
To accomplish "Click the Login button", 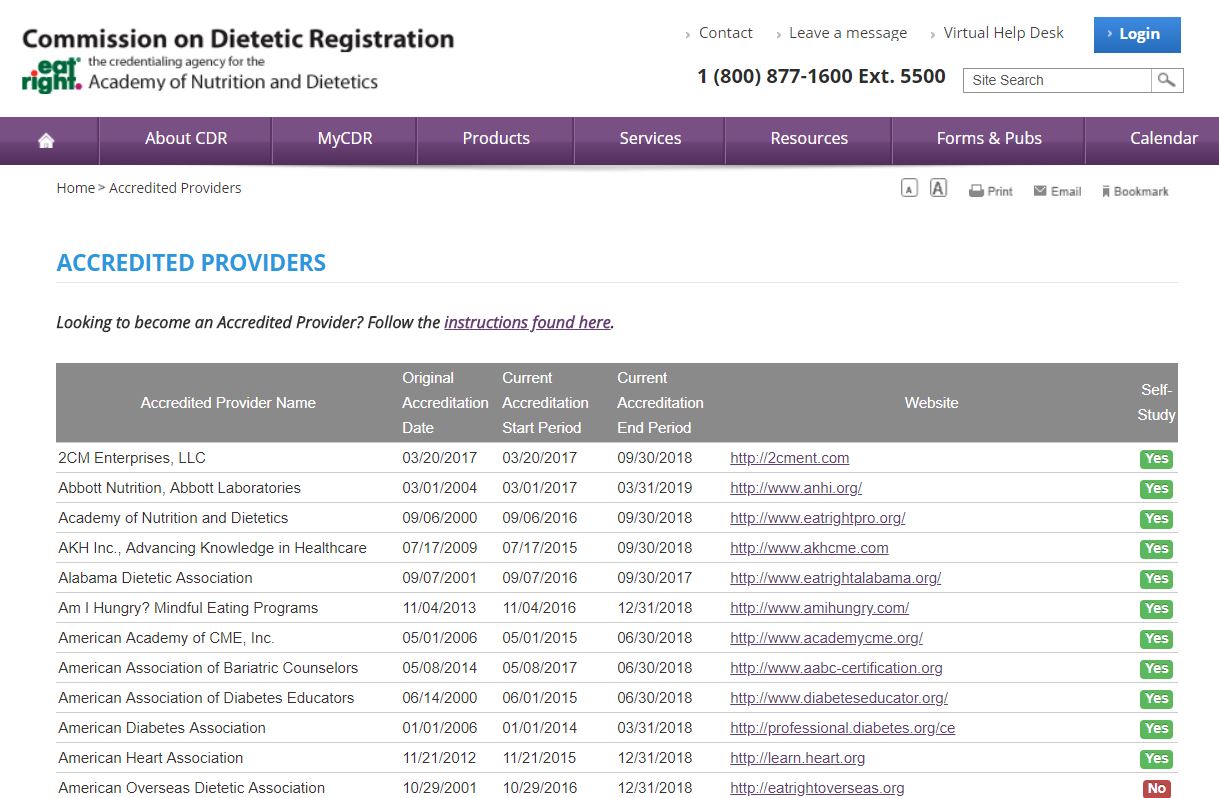I will (x=1137, y=34).
